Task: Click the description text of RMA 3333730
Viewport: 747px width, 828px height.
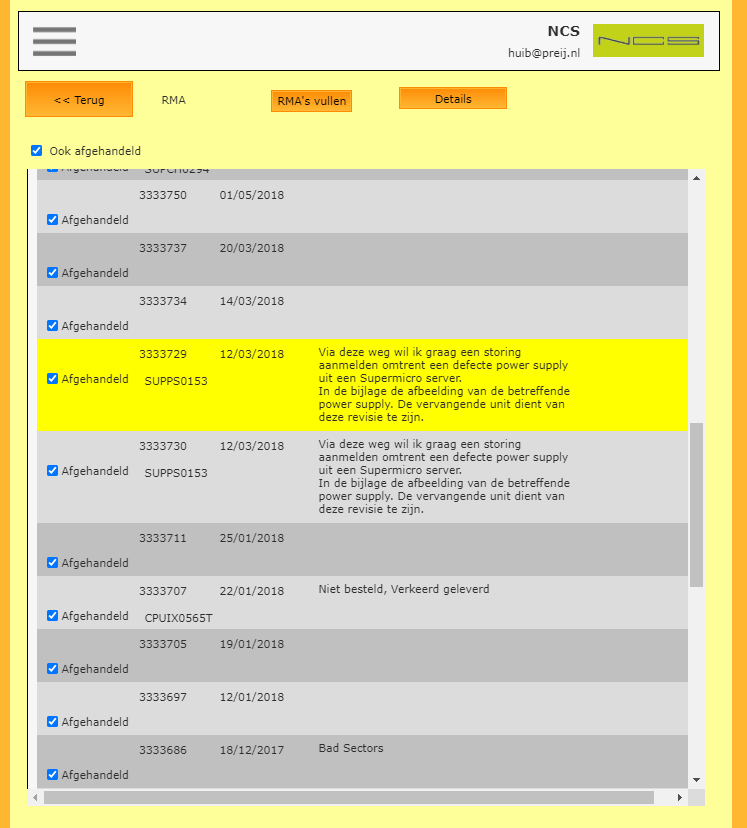Action: point(444,476)
